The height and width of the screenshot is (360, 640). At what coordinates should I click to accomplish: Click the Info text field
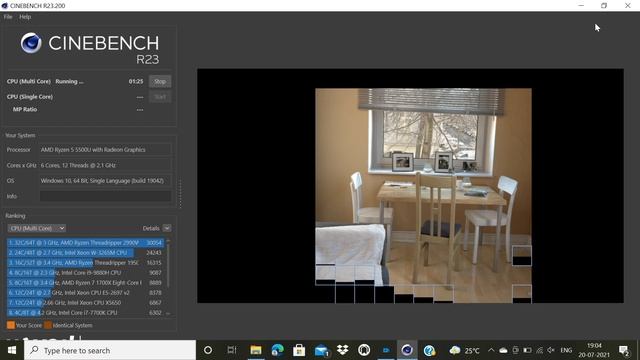[105, 196]
